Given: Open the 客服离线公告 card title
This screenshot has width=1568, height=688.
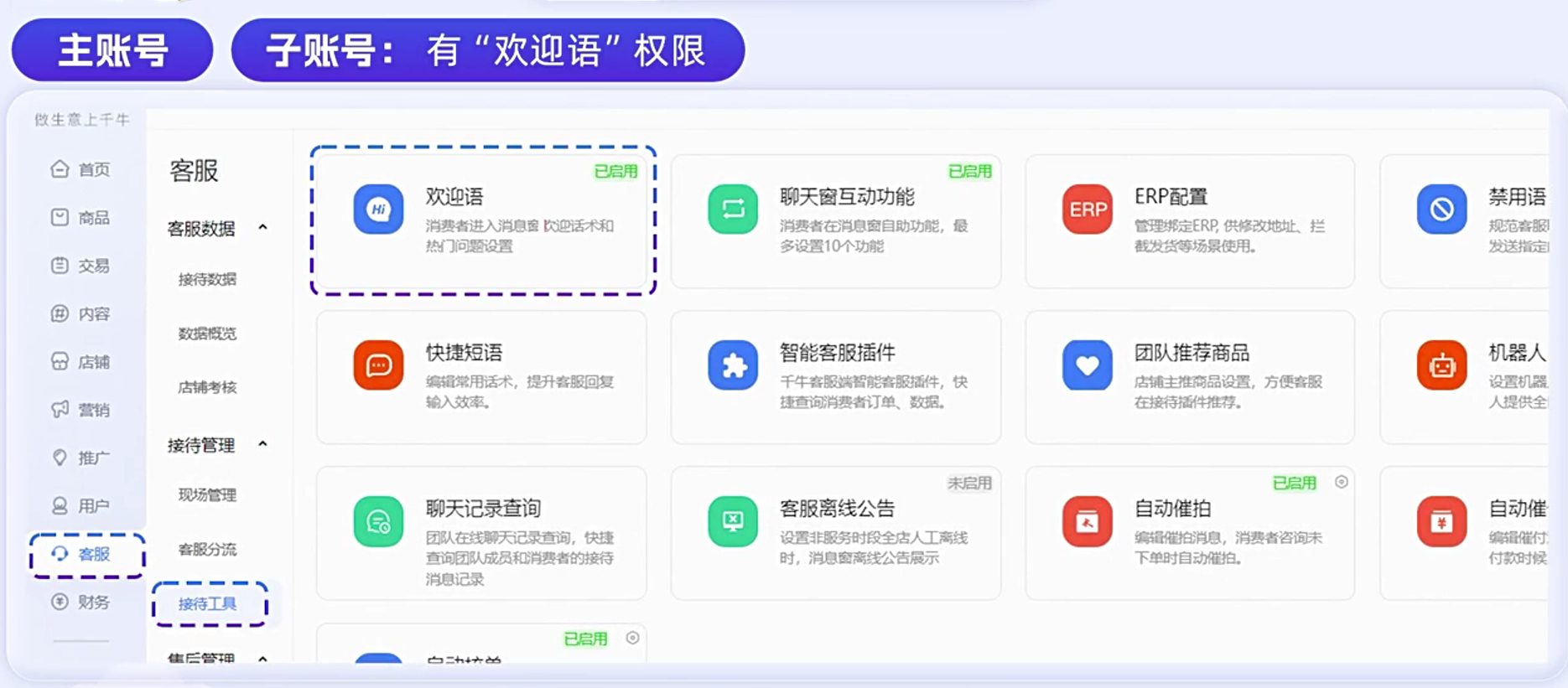Looking at the screenshot, I should pyautogui.click(x=838, y=509).
